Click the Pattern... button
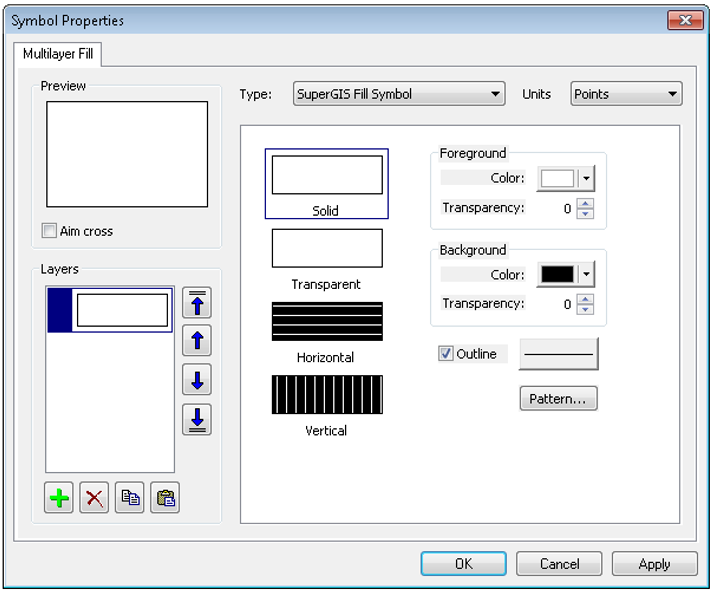 coord(558,399)
